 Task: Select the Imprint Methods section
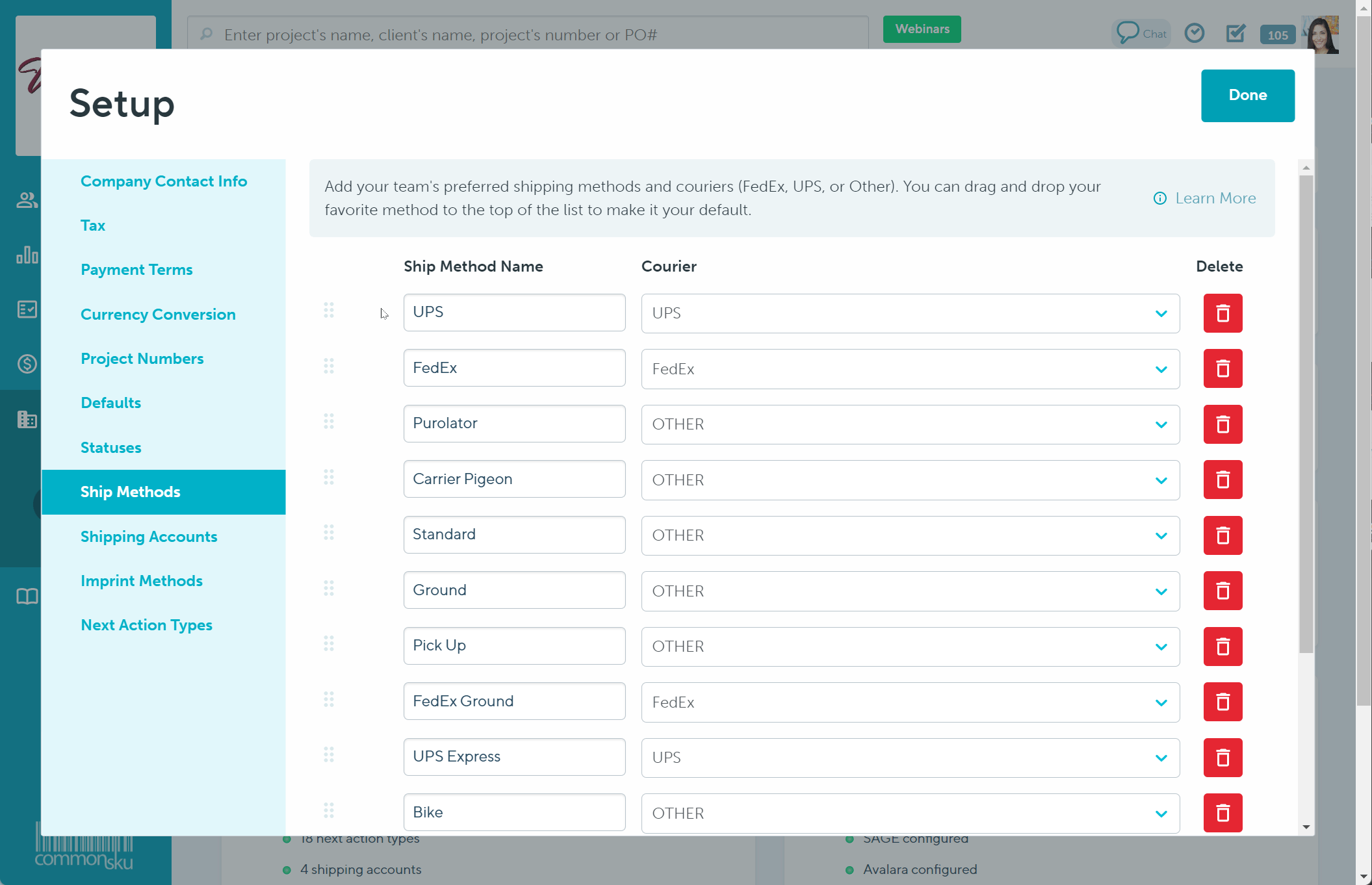point(142,581)
